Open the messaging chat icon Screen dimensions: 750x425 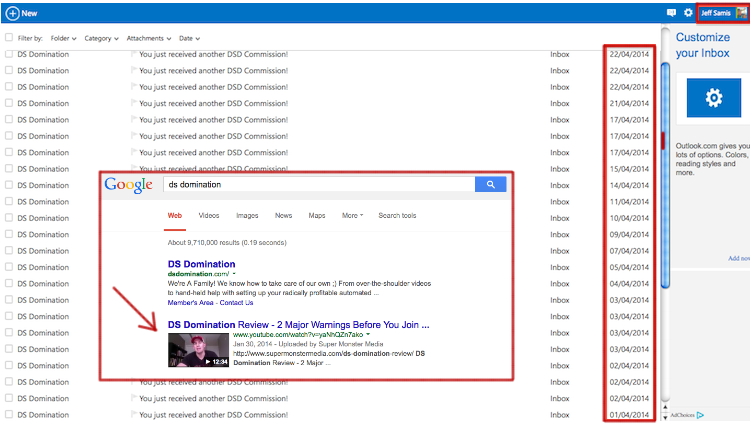(x=672, y=13)
